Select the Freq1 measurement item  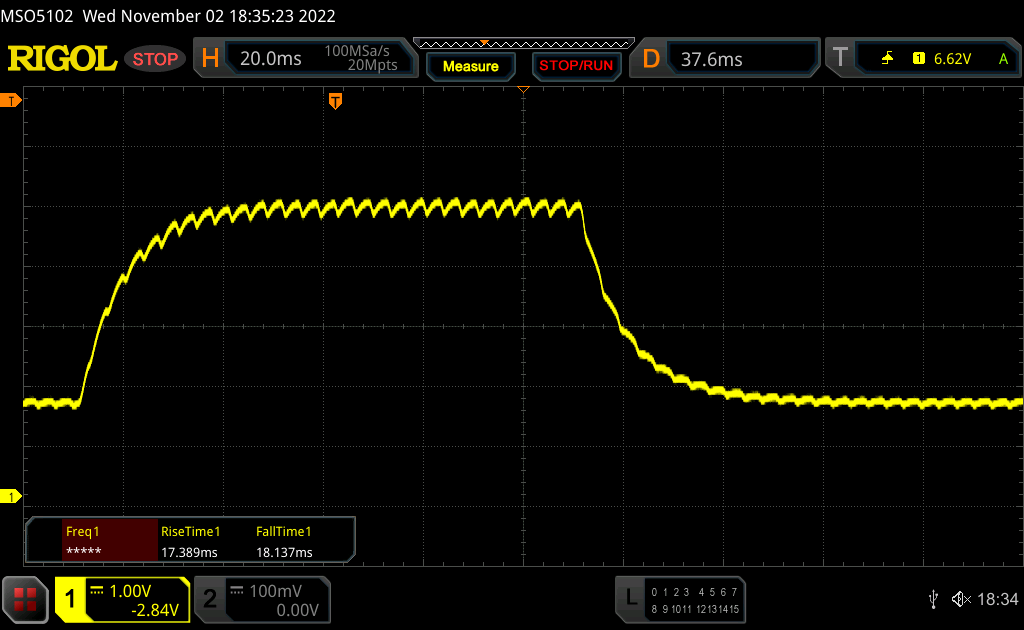click(91, 542)
